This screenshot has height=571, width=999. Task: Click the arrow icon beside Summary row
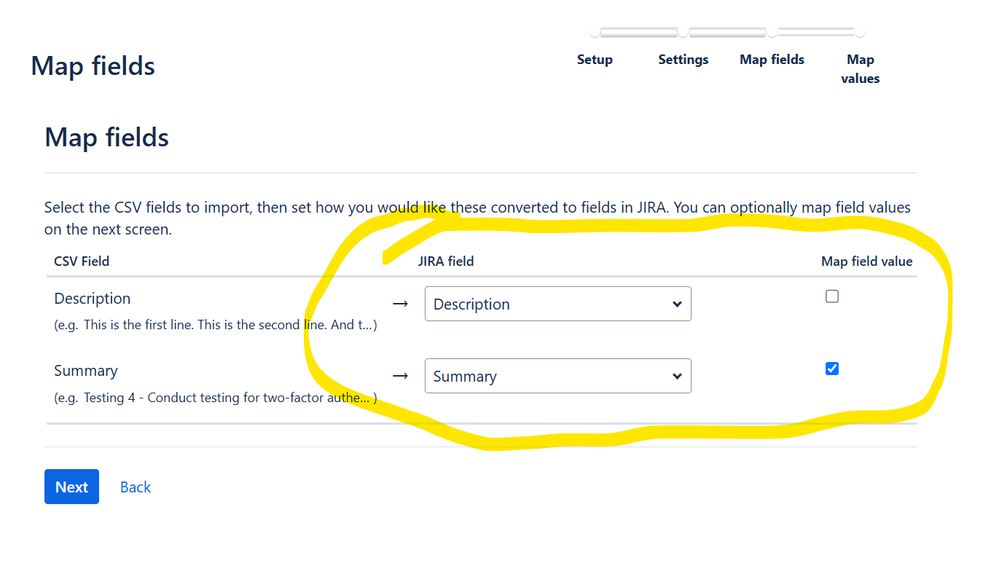tap(400, 376)
